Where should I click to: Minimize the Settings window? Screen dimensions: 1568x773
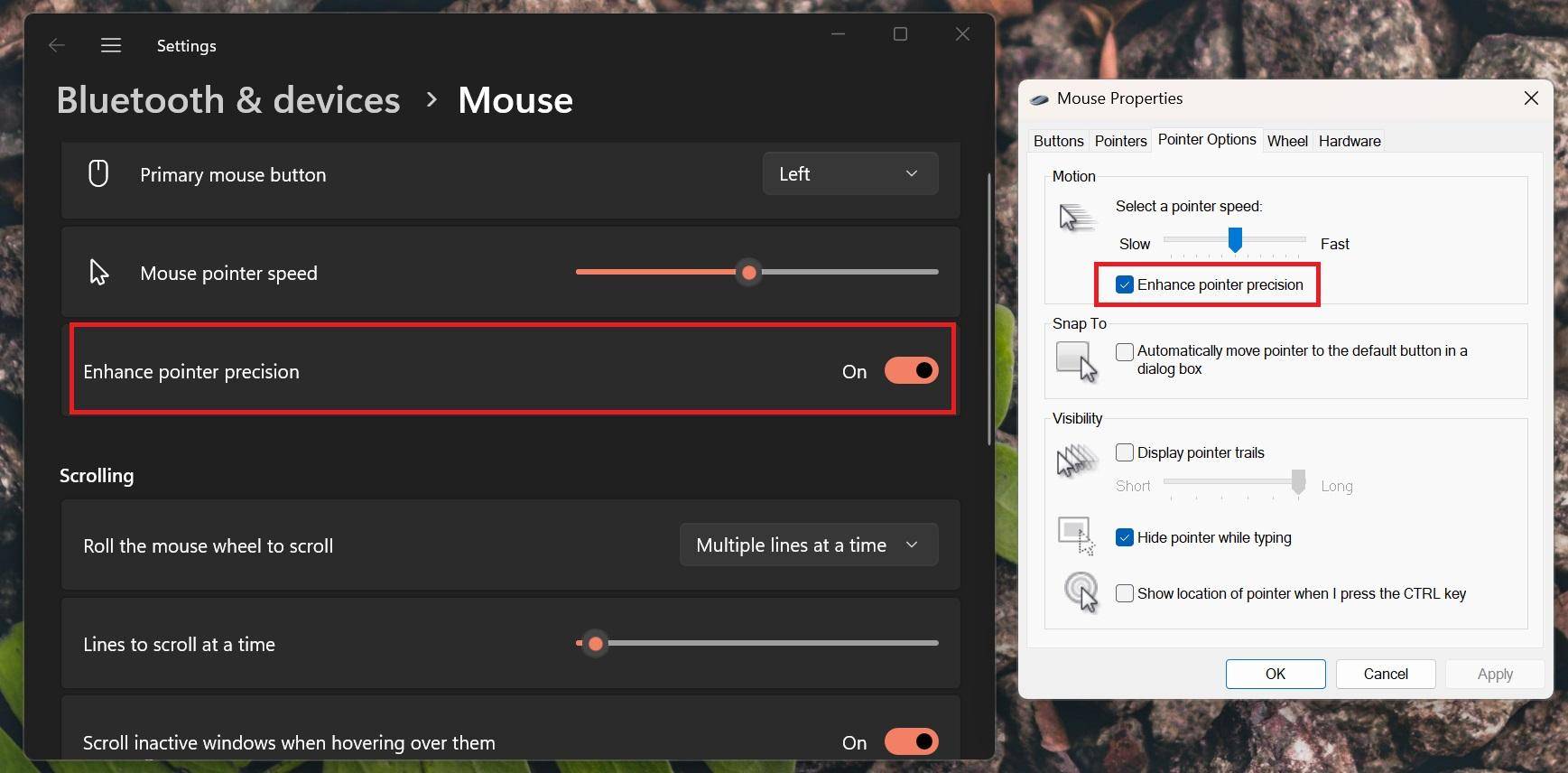839,34
